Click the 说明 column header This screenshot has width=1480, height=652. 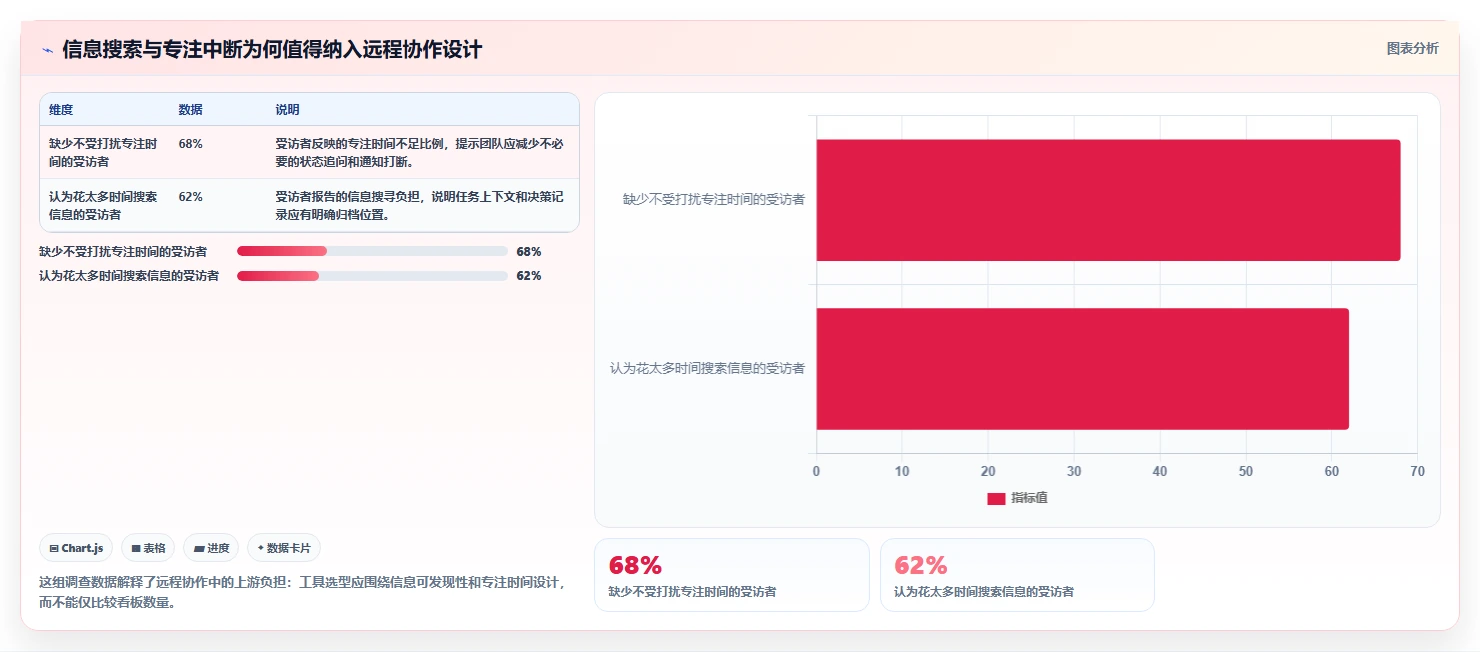coord(287,110)
